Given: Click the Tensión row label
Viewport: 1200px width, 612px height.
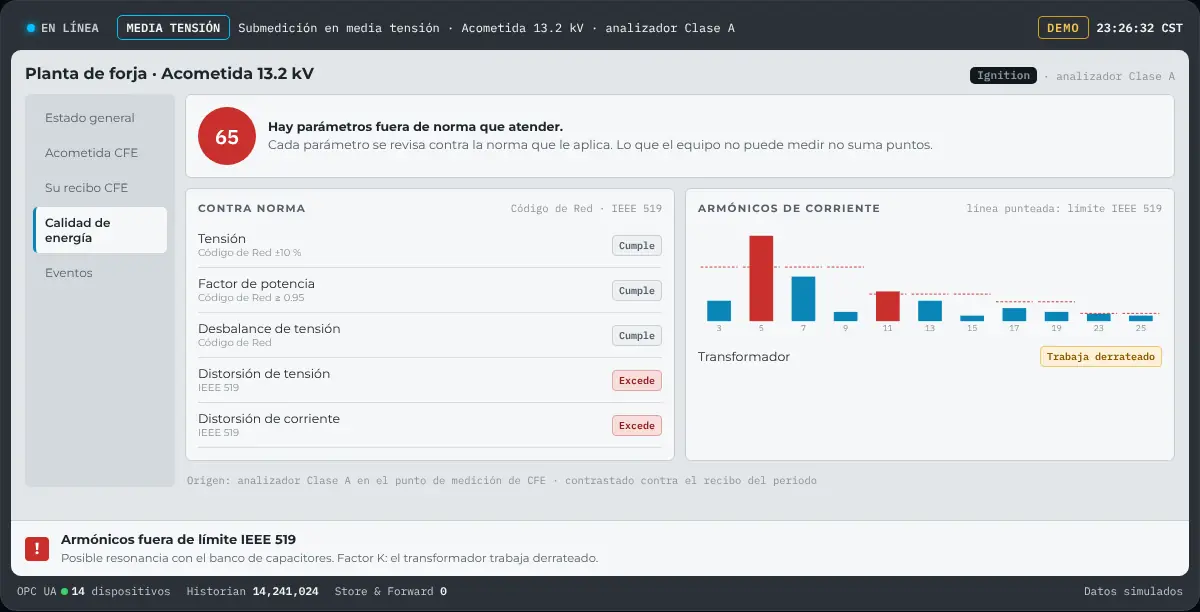Looking at the screenshot, I should pyautogui.click(x=222, y=239).
